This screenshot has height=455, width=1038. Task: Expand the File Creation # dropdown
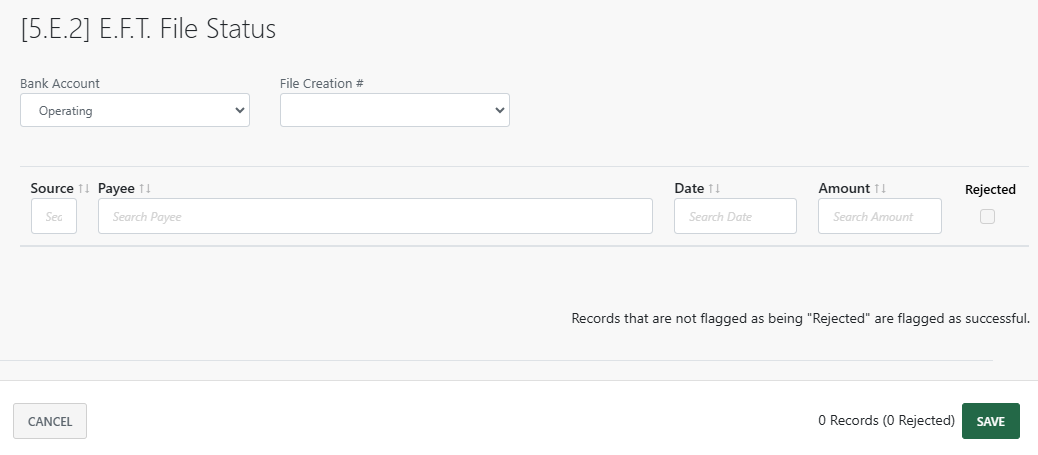pyautogui.click(x=395, y=111)
